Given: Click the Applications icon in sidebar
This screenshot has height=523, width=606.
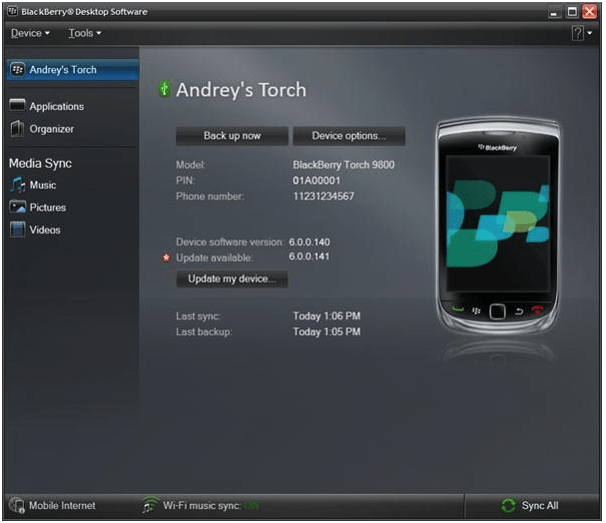Looking at the screenshot, I should [x=17, y=105].
